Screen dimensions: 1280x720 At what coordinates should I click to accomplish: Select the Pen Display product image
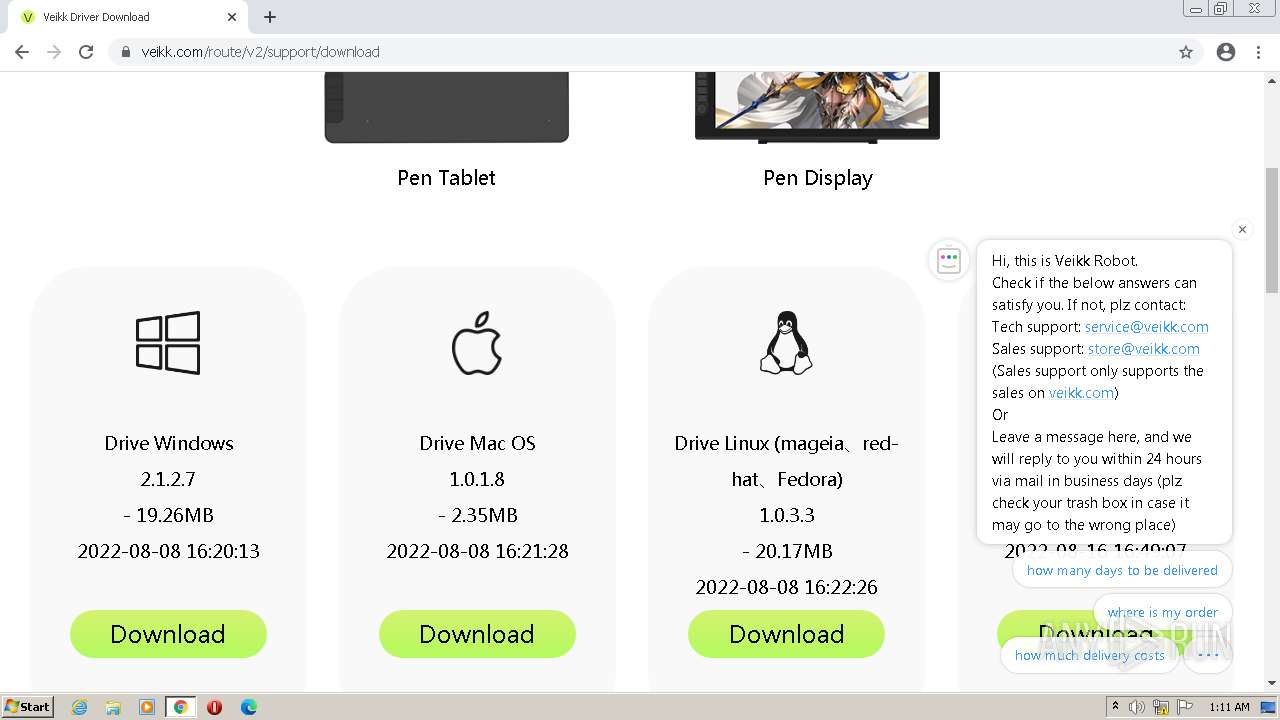(817, 107)
